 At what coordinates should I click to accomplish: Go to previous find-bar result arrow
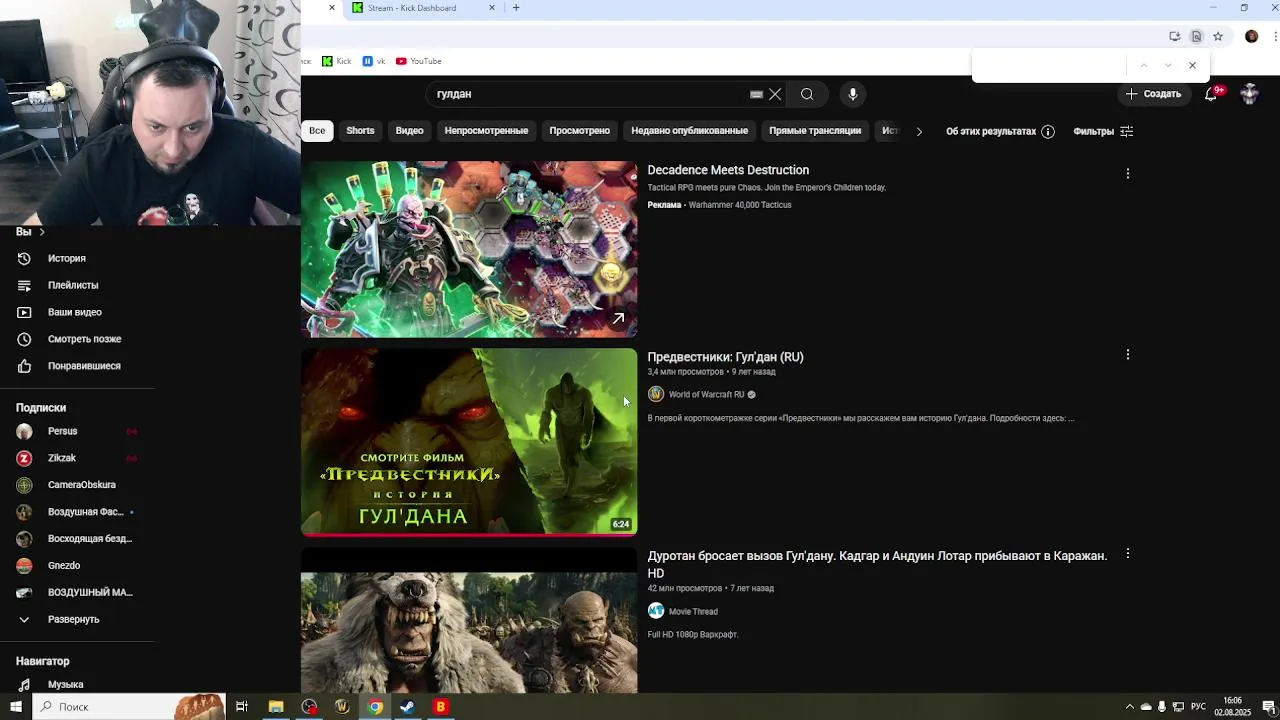pyautogui.click(x=1144, y=65)
